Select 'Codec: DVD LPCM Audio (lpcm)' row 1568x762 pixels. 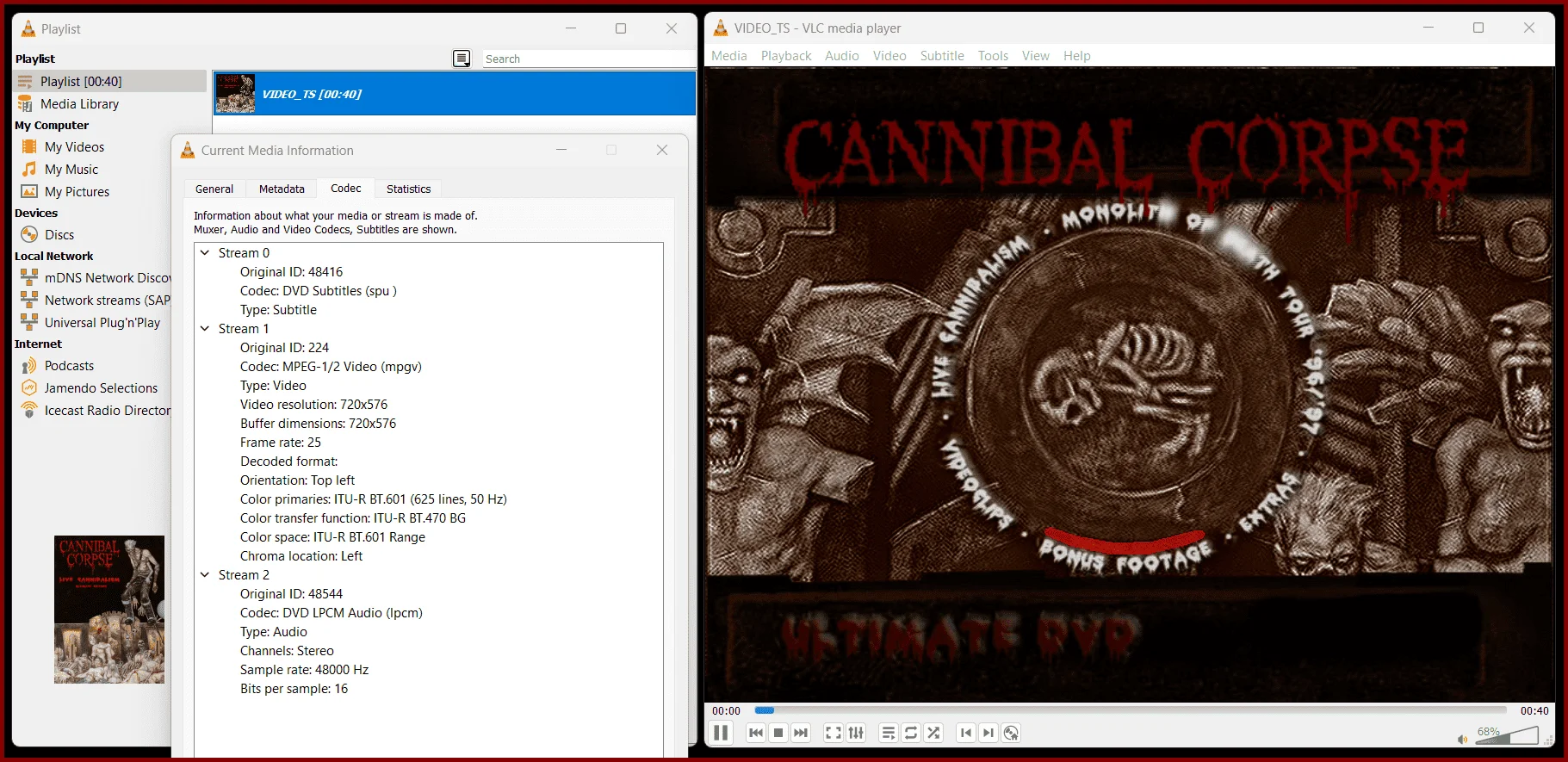[x=332, y=612]
